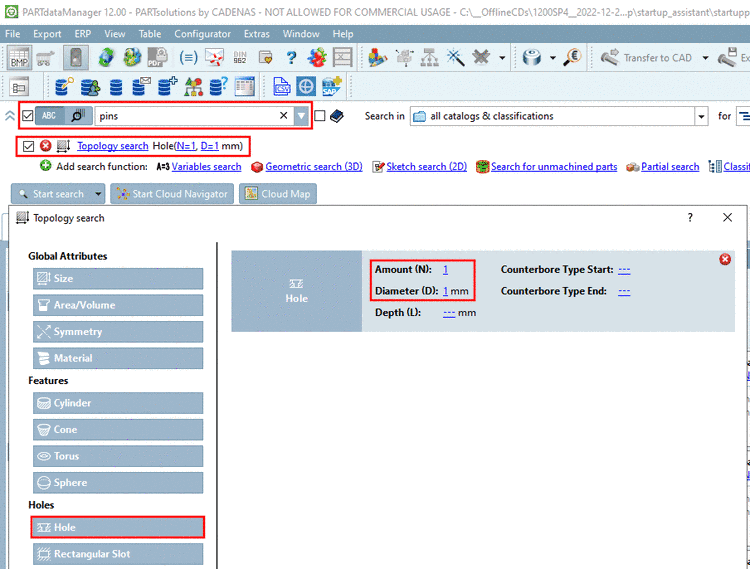Click the globe refresh update icon
The image size is (750, 569).
(x=106, y=57)
